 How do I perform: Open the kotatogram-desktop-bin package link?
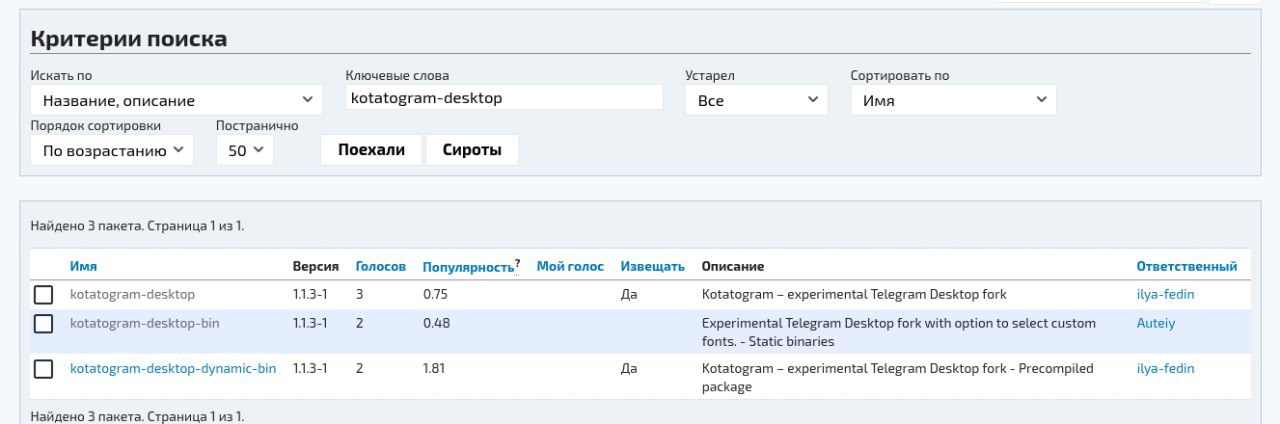(x=144, y=323)
